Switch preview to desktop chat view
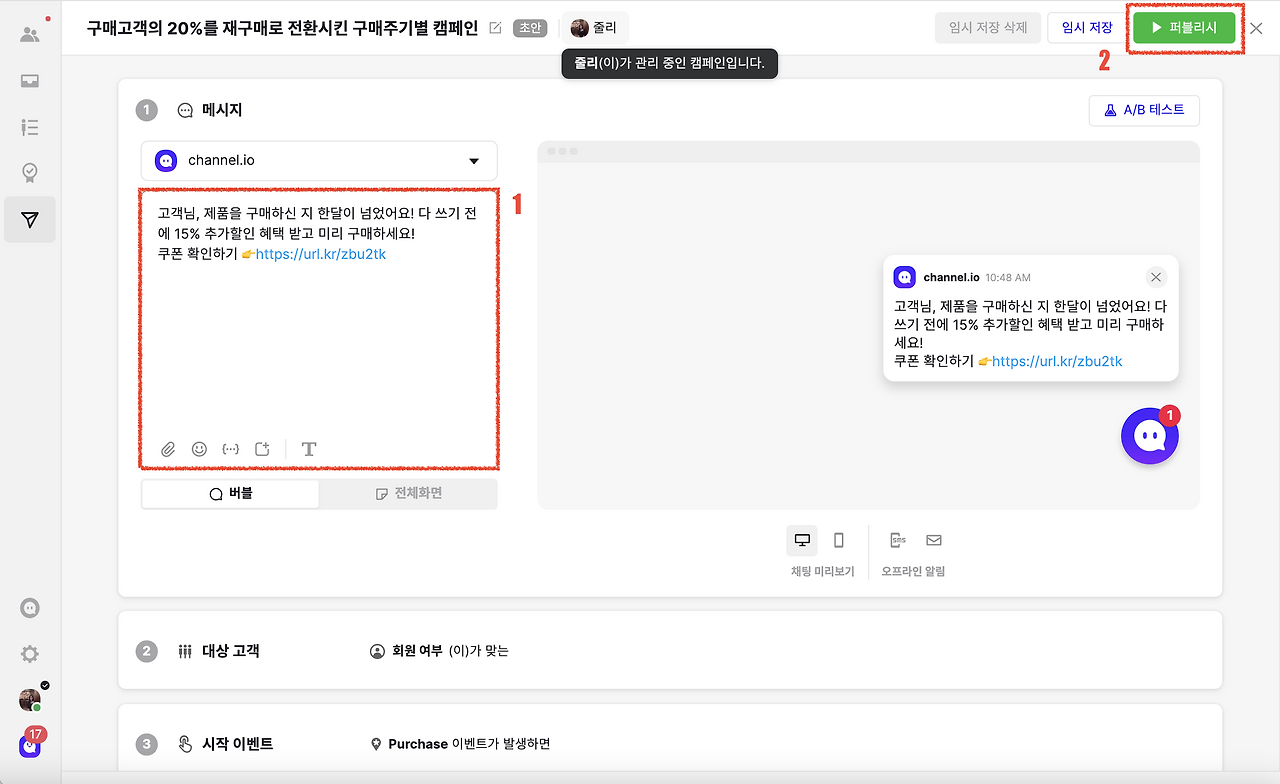Viewport: 1280px width, 784px height. click(x=802, y=540)
